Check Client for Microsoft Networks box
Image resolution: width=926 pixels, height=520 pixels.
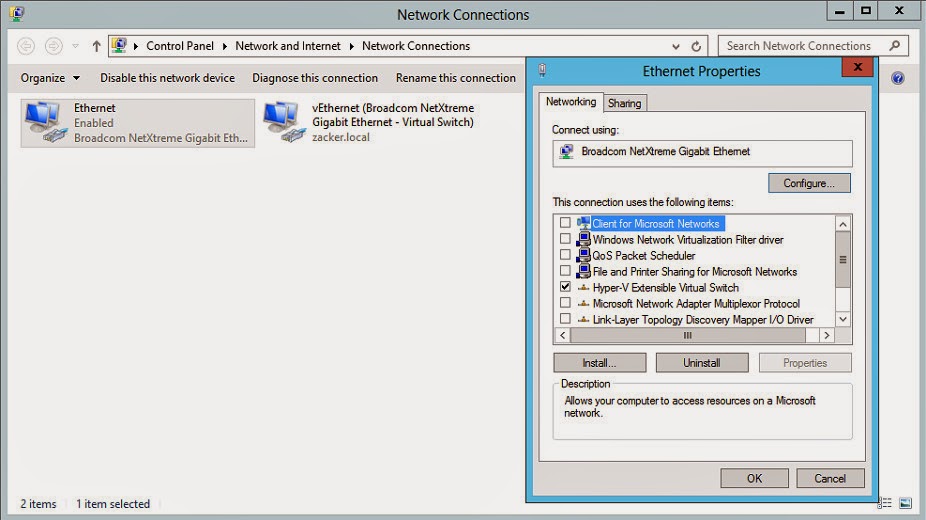point(565,223)
